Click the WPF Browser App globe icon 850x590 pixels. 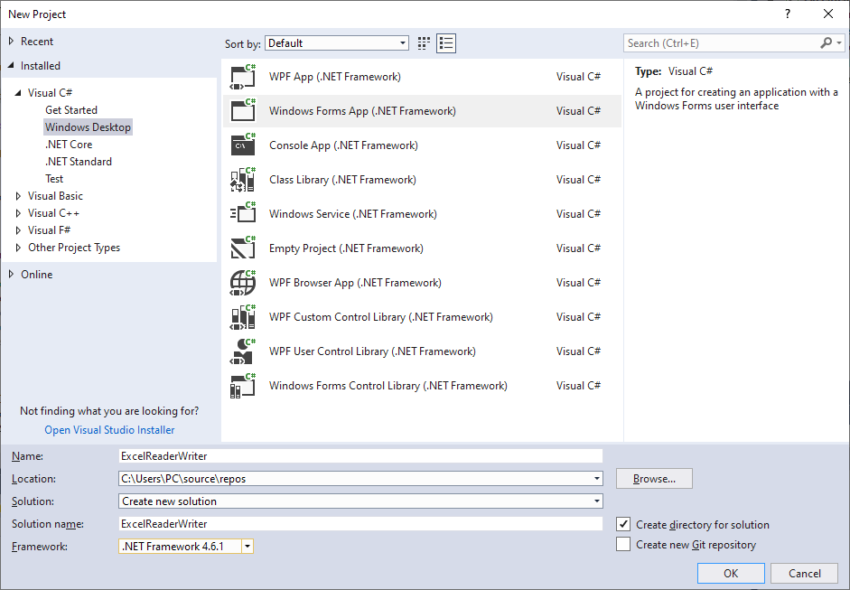click(243, 283)
